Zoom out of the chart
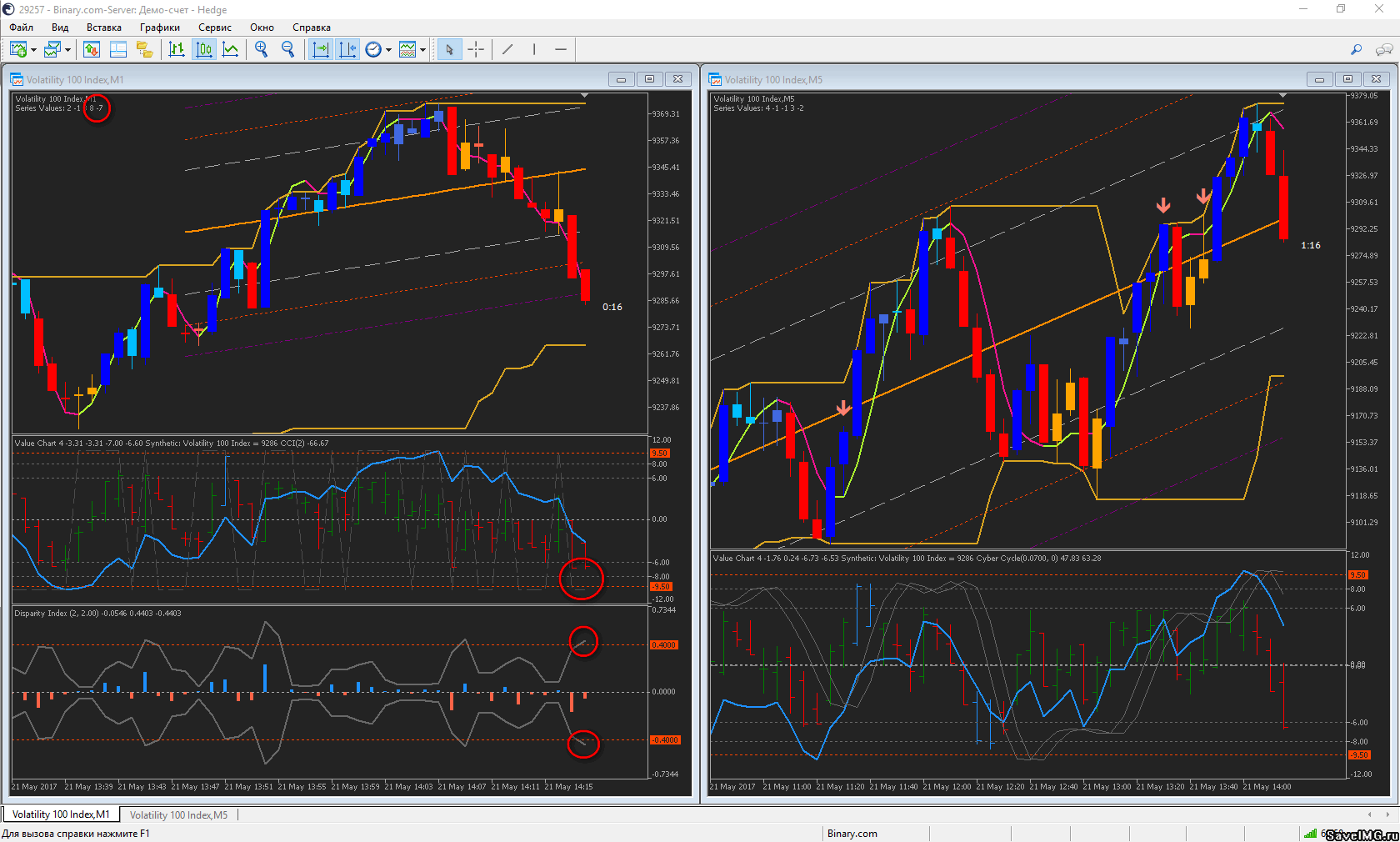This screenshot has height=842, width=1400. tap(288, 50)
